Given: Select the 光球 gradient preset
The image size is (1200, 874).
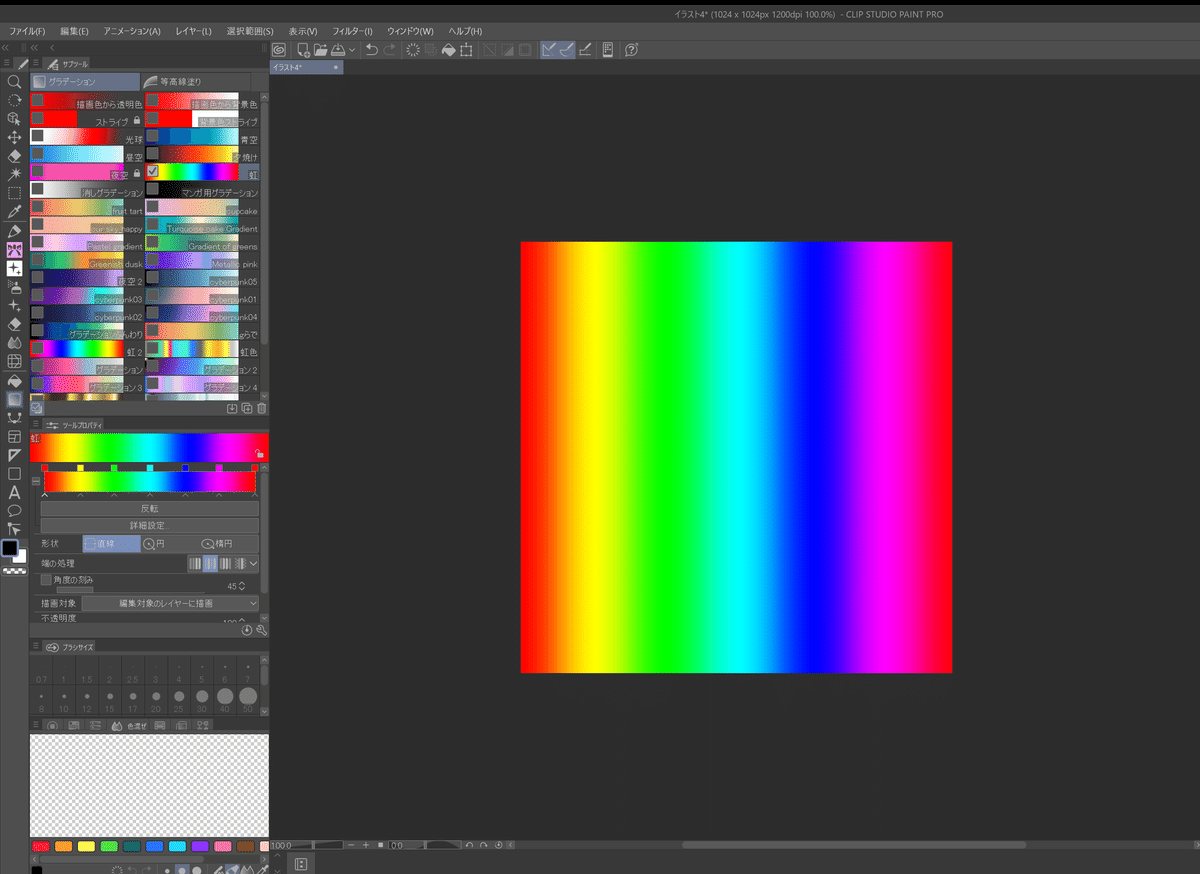Looking at the screenshot, I should [x=86, y=137].
